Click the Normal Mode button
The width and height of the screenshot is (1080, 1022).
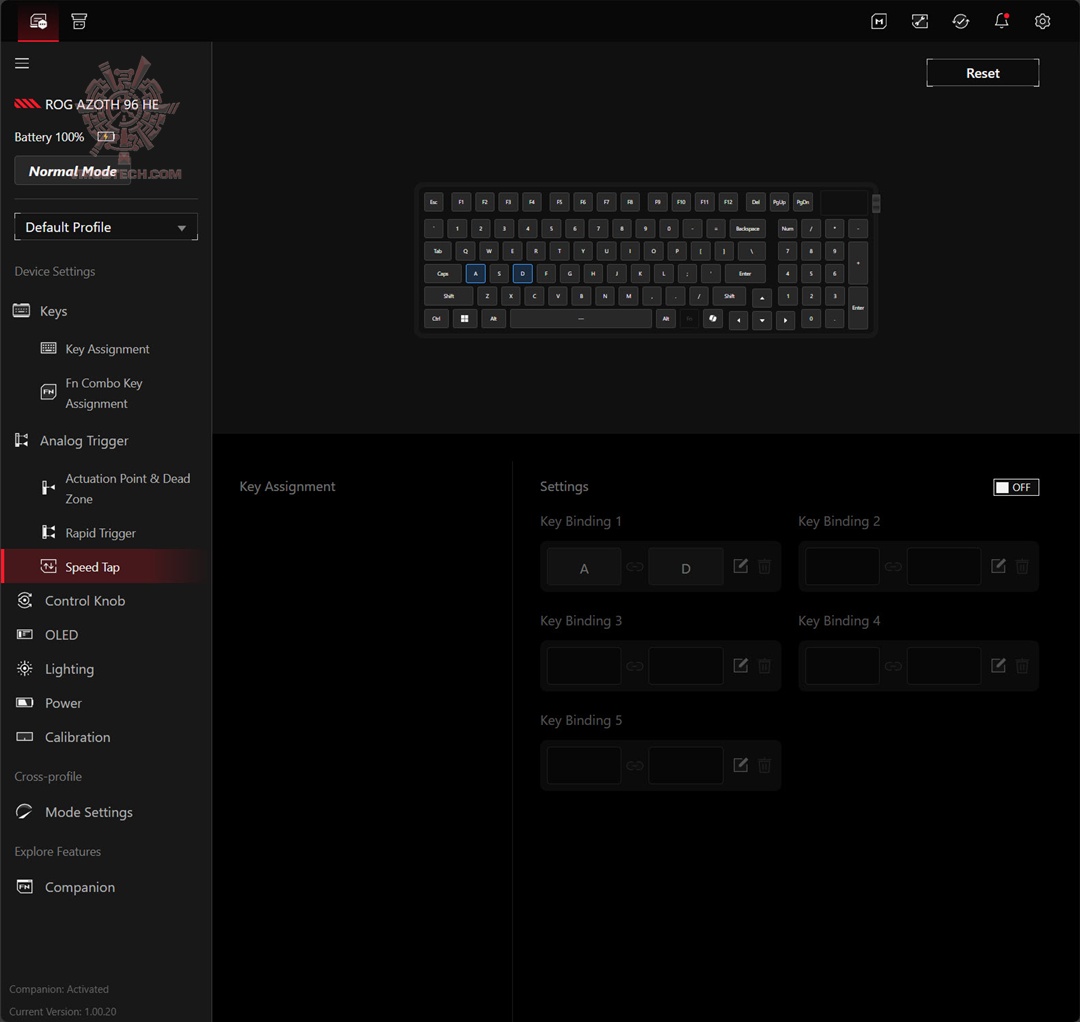click(72, 171)
